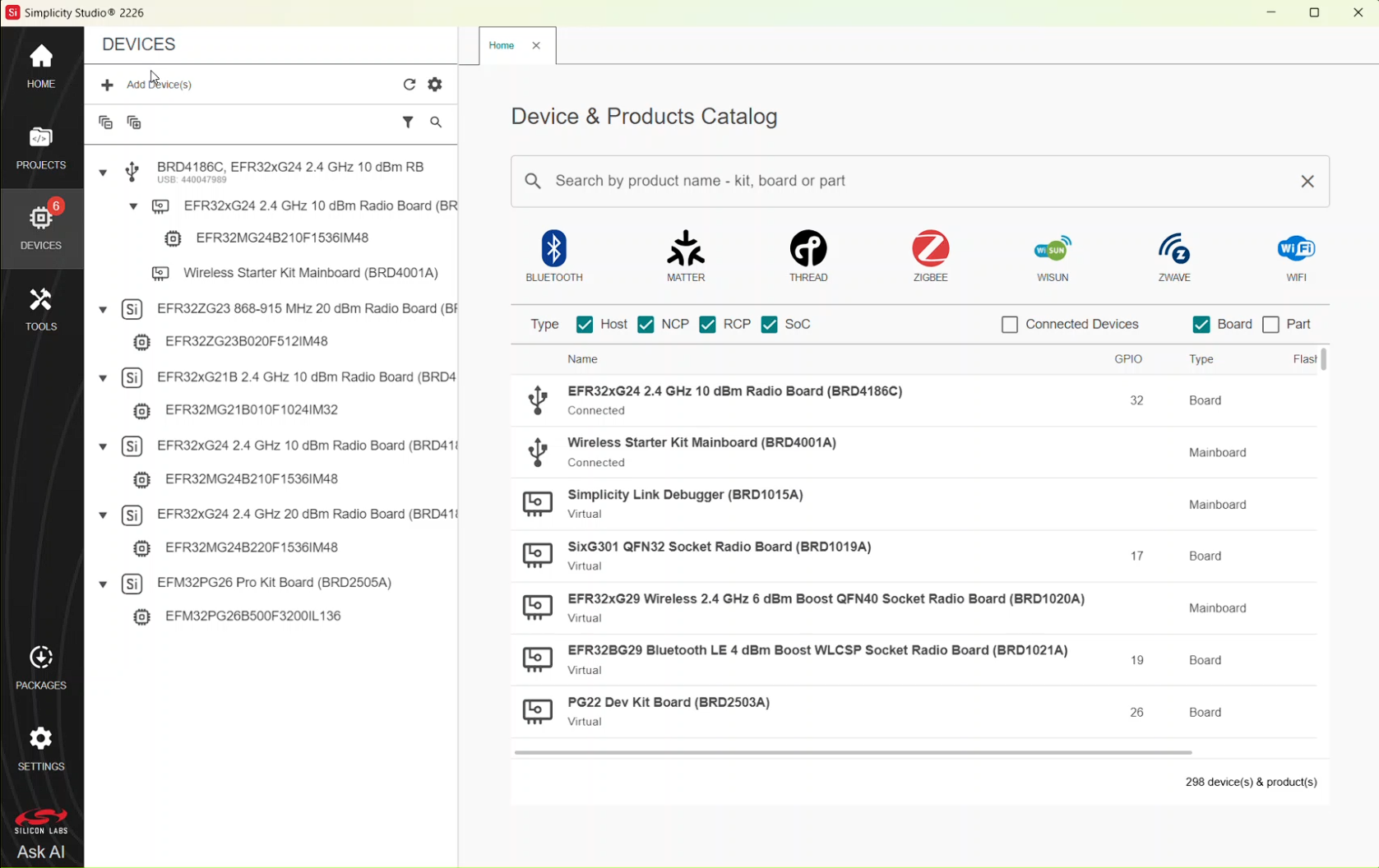This screenshot has width=1379, height=868.
Task: Click board icon of Simplicity Link Debugger row
Action: [x=538, y=504]
